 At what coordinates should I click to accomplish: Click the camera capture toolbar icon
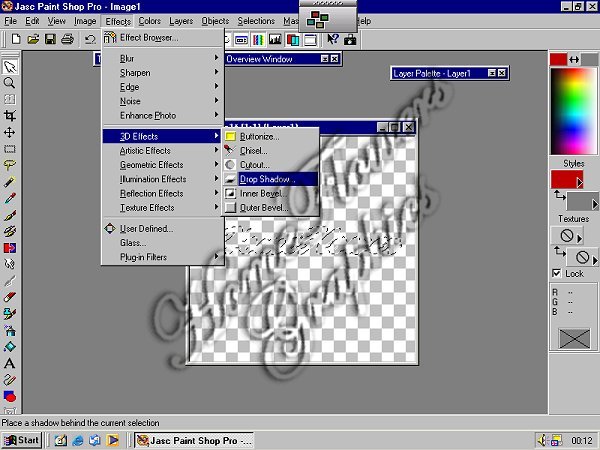pos(350,39)
